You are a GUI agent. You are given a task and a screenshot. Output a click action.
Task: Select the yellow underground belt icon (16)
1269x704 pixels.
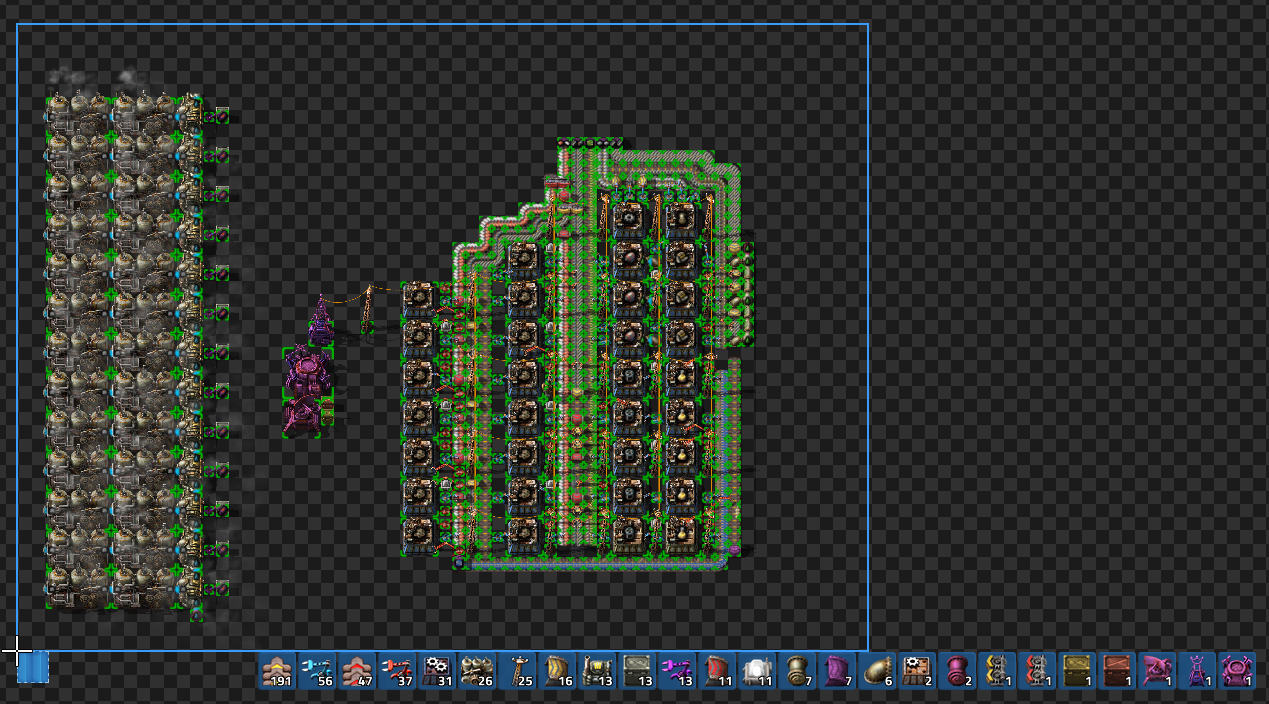(x=556, y=670)
